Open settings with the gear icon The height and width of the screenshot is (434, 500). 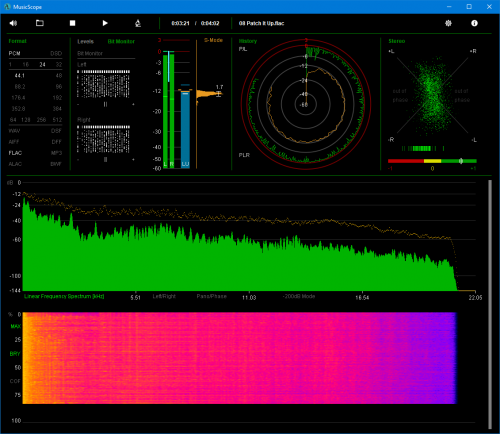(448, 23)
